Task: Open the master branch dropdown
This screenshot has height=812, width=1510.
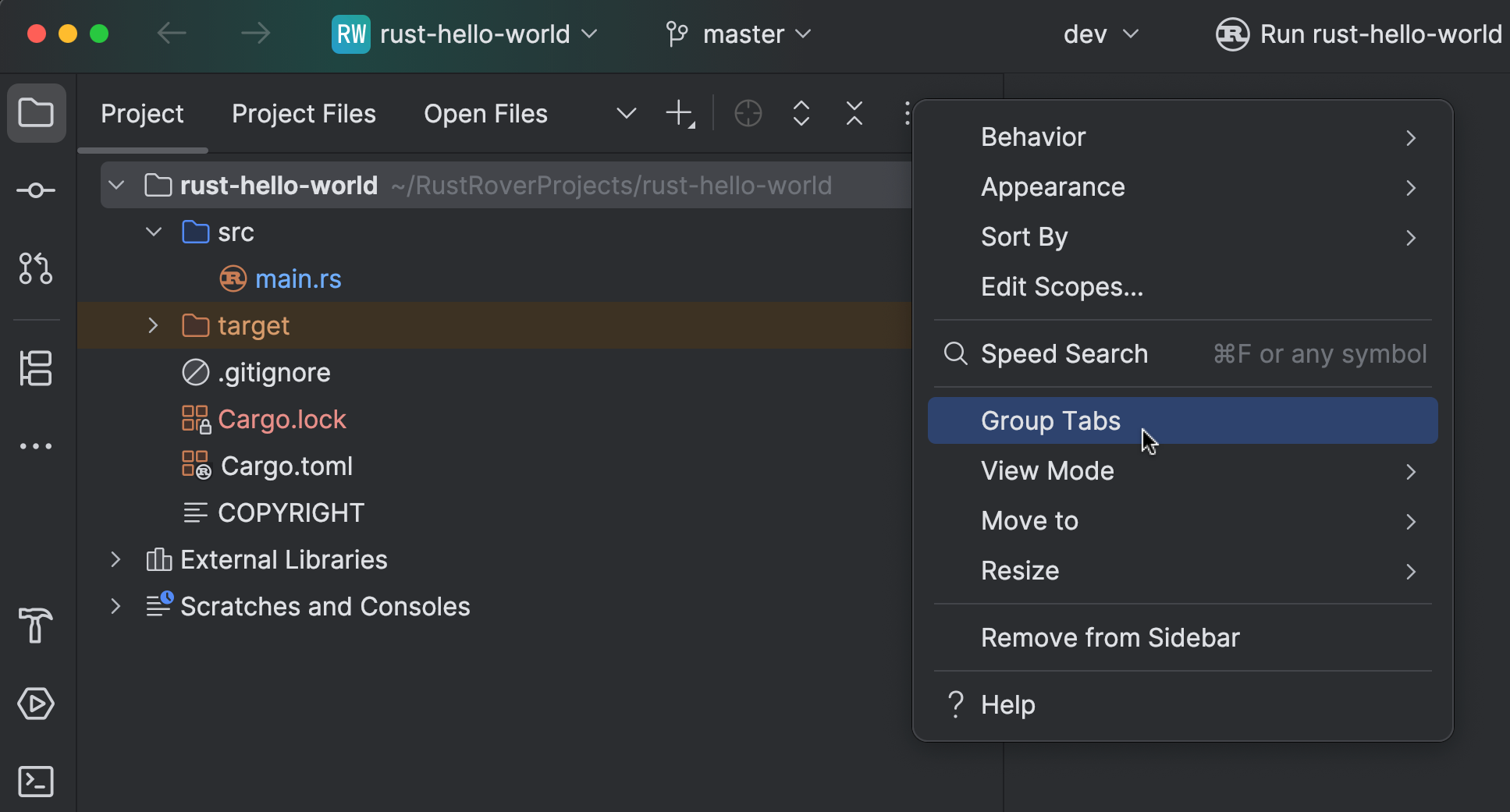Action: point(737,34)
